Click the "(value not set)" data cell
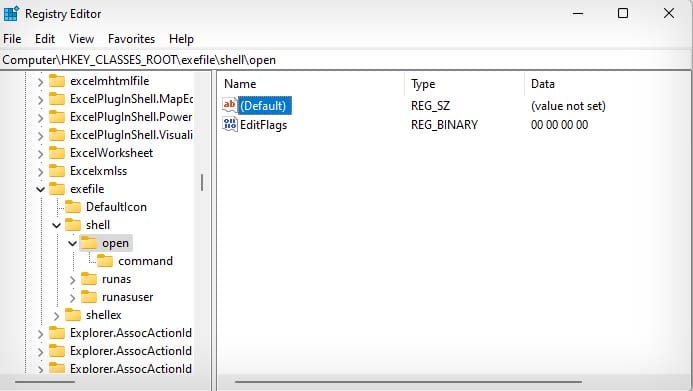This screenshot has height=391, width=693. (x=568, y=106)
